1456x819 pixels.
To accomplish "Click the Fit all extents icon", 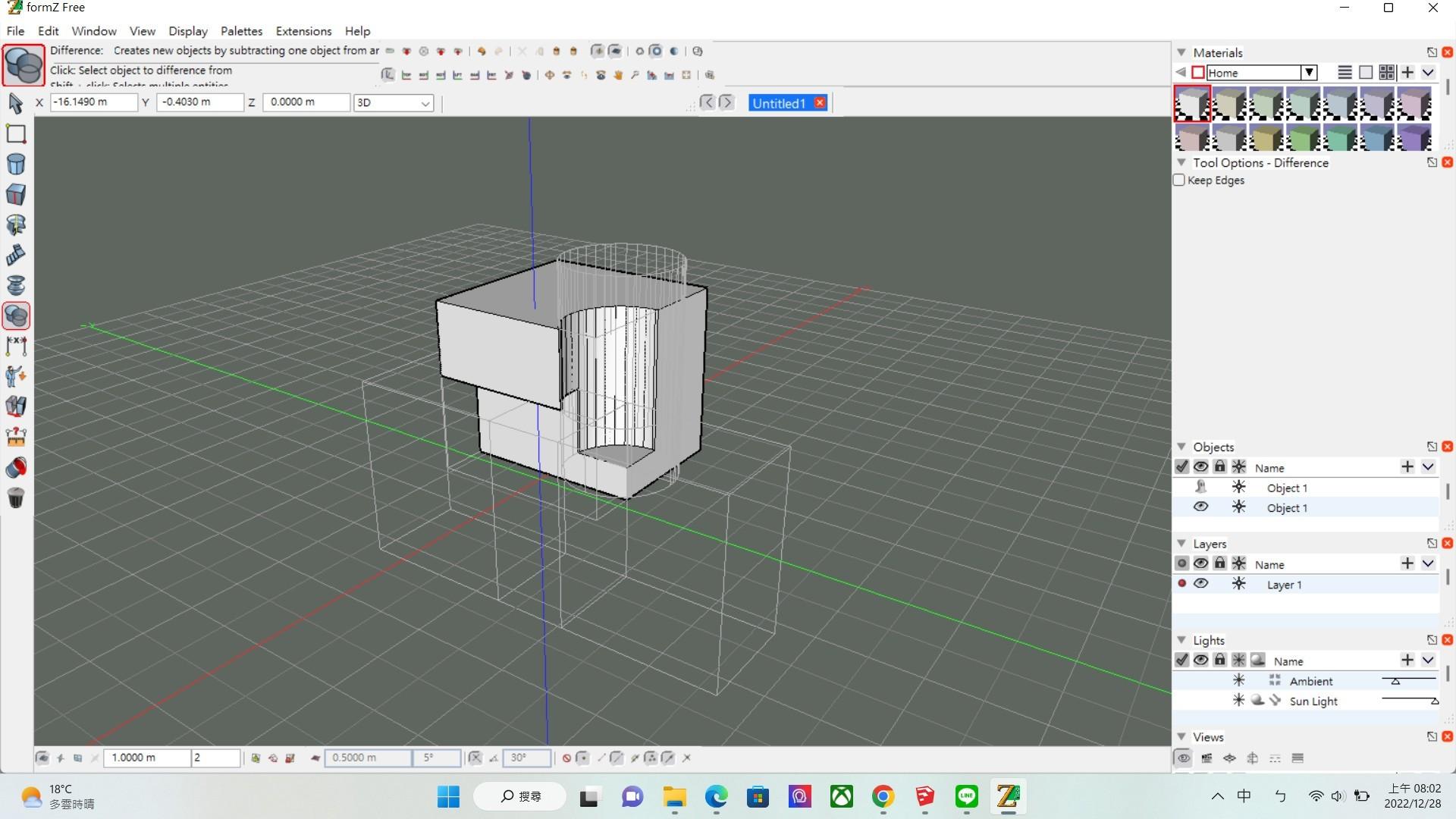I will tap(686, 75).
